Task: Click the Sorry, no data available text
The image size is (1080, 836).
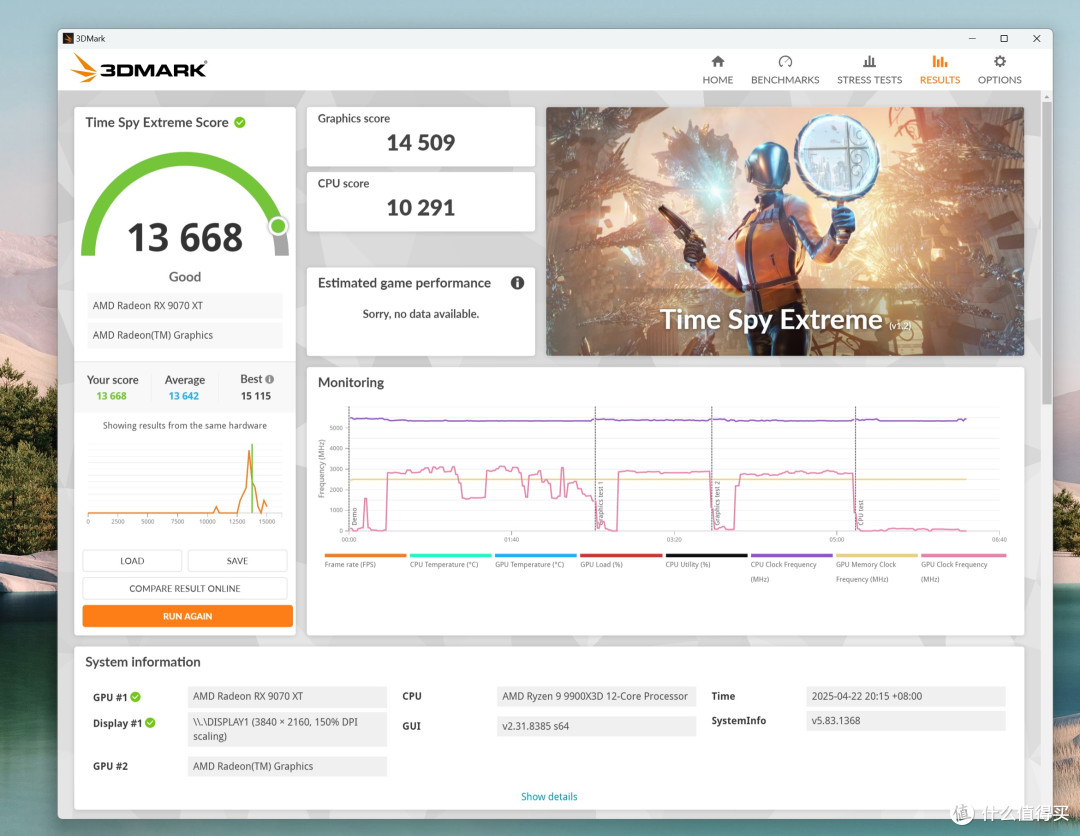Action: (x=421, y=314)
